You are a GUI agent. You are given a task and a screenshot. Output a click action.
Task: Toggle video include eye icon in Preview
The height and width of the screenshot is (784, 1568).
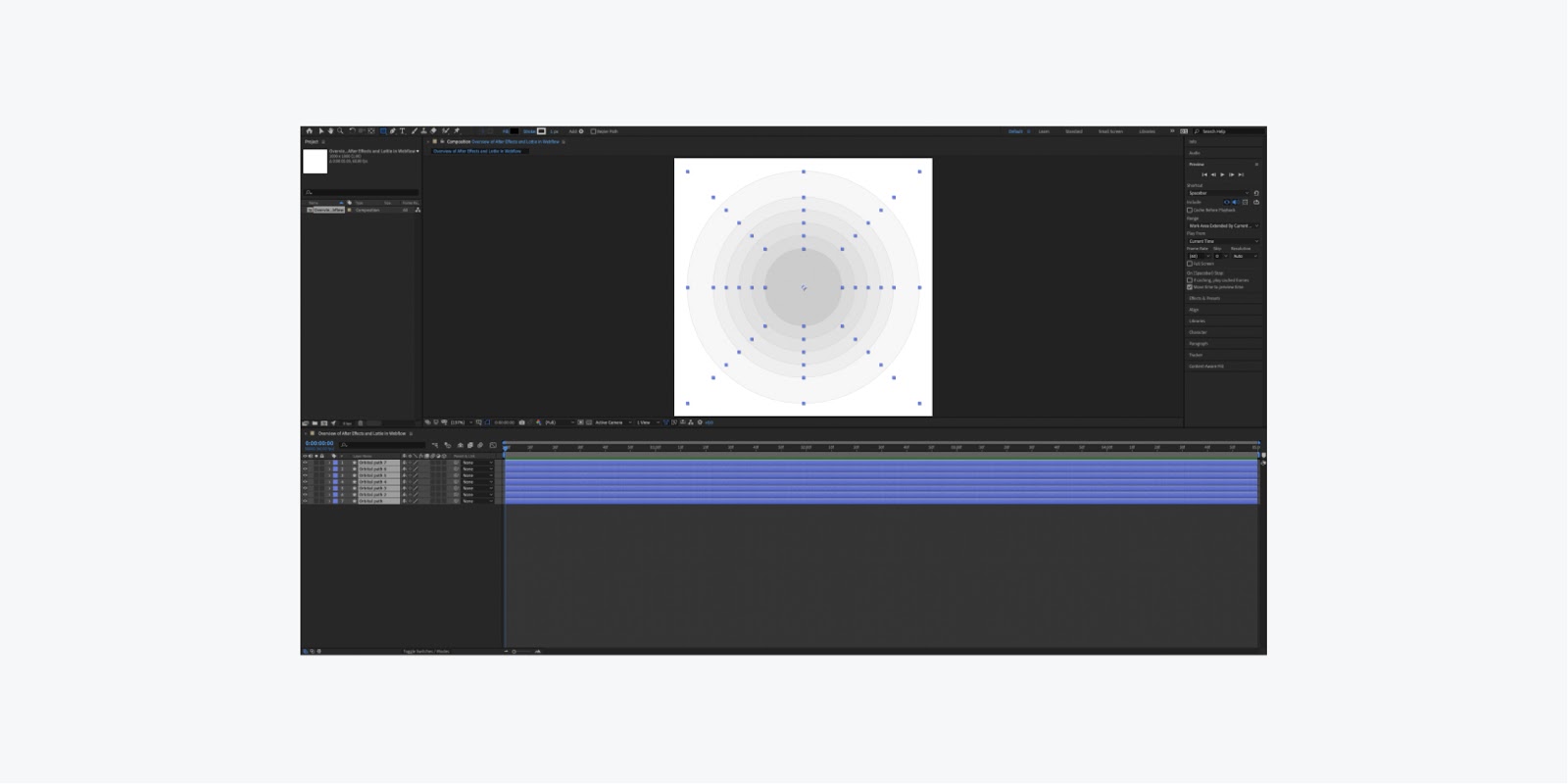[x=1227, y=202]
